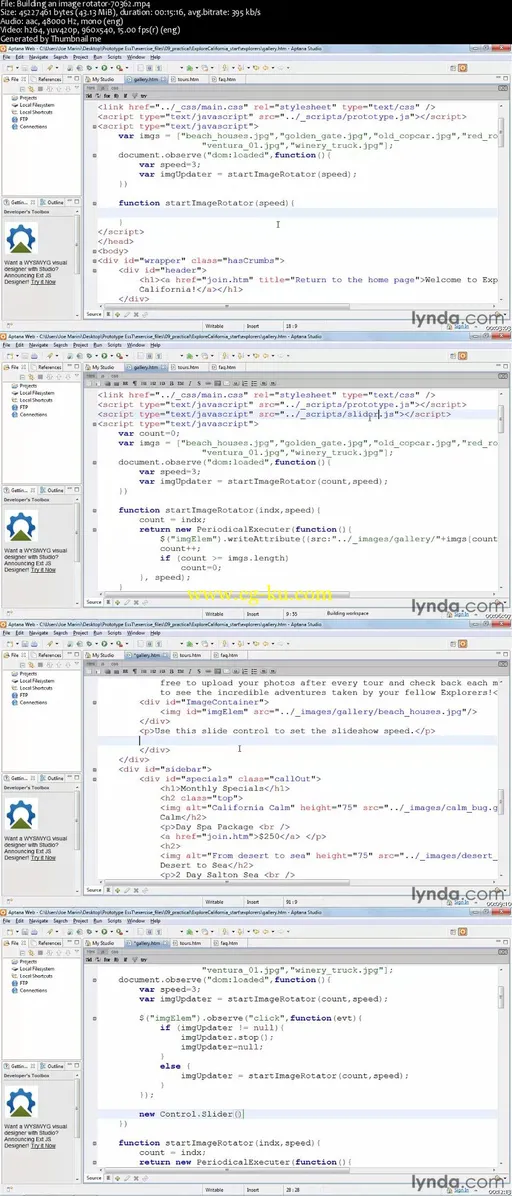
Task: Select Projects in the third frame file tree
Action: coord(28,674)
